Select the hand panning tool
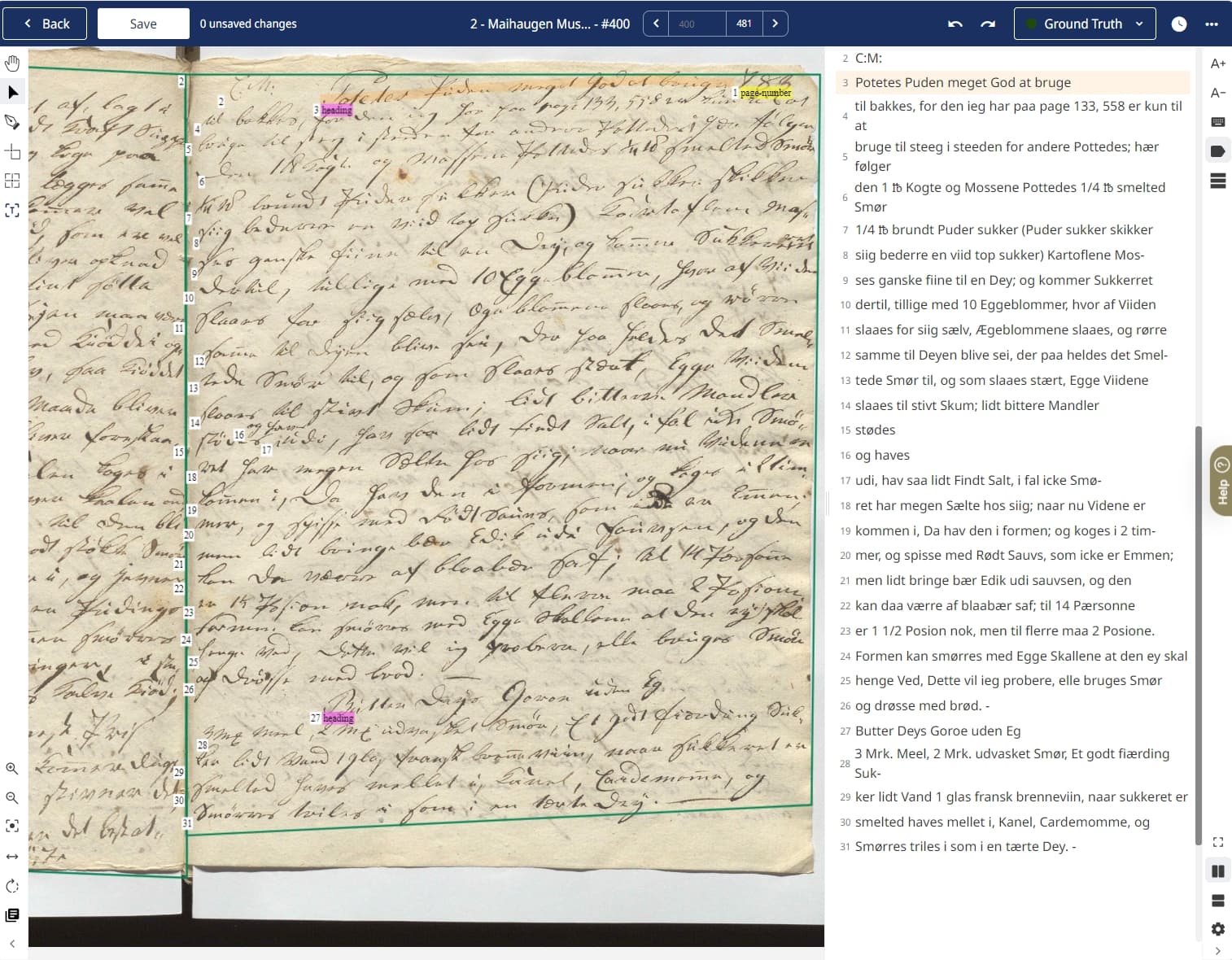The image size is (1232, 960). pos(12,62)
